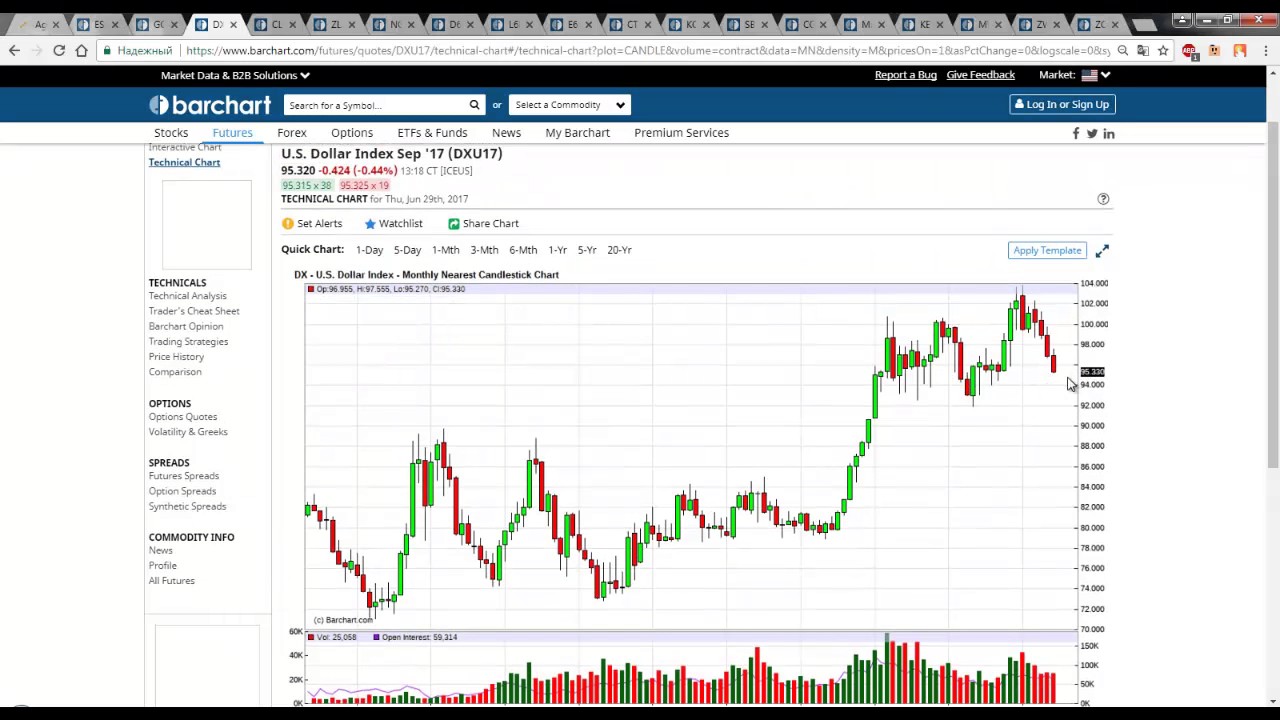
Task: Click into the Search for a Symbol field
Action: tap(375, 105)
